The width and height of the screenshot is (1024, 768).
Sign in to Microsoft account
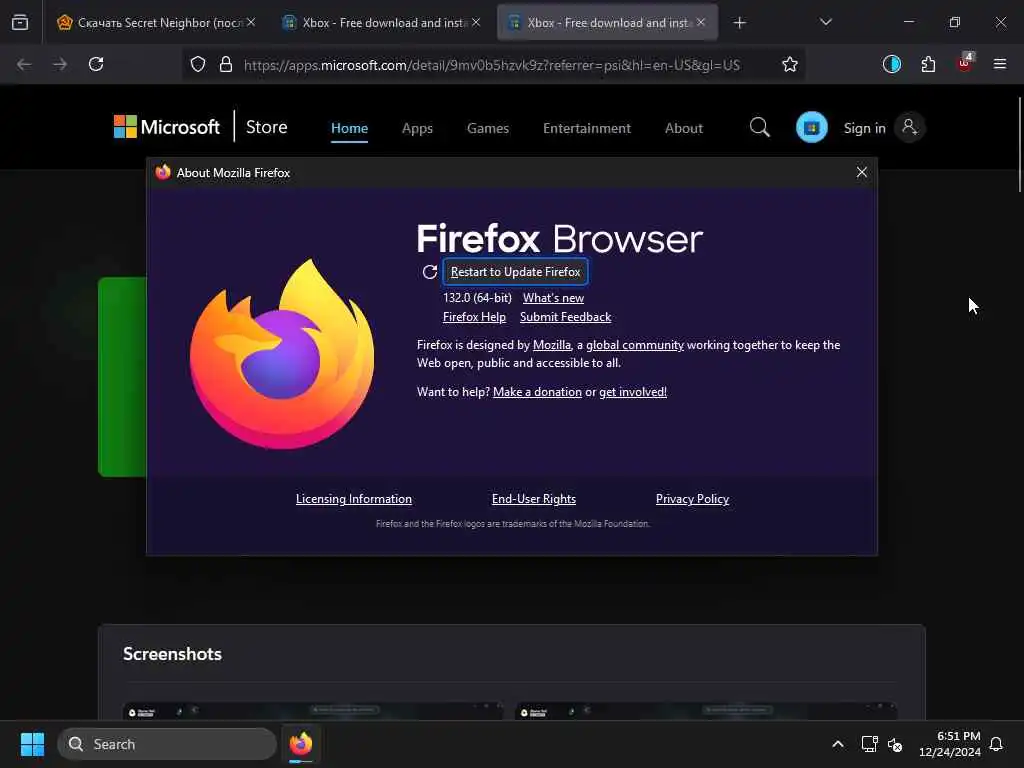pos(865,128)
